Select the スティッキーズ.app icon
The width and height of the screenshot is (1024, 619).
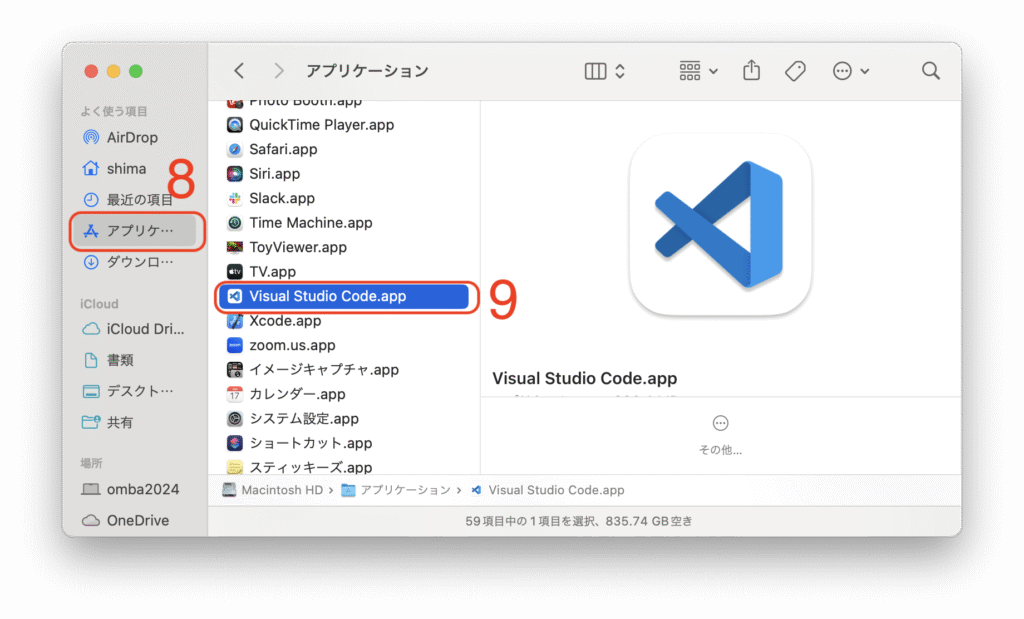click(234, 467)
